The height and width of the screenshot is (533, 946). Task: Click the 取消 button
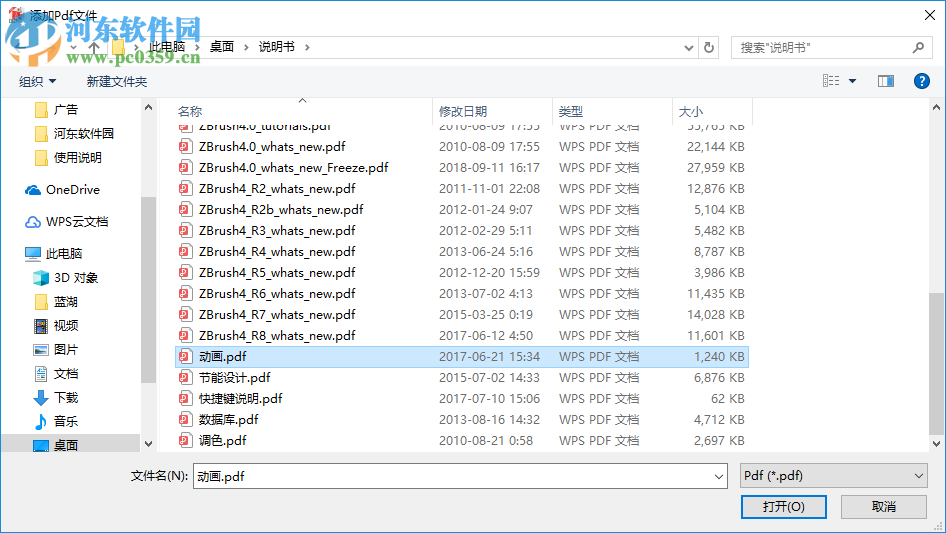click(884, 506)
